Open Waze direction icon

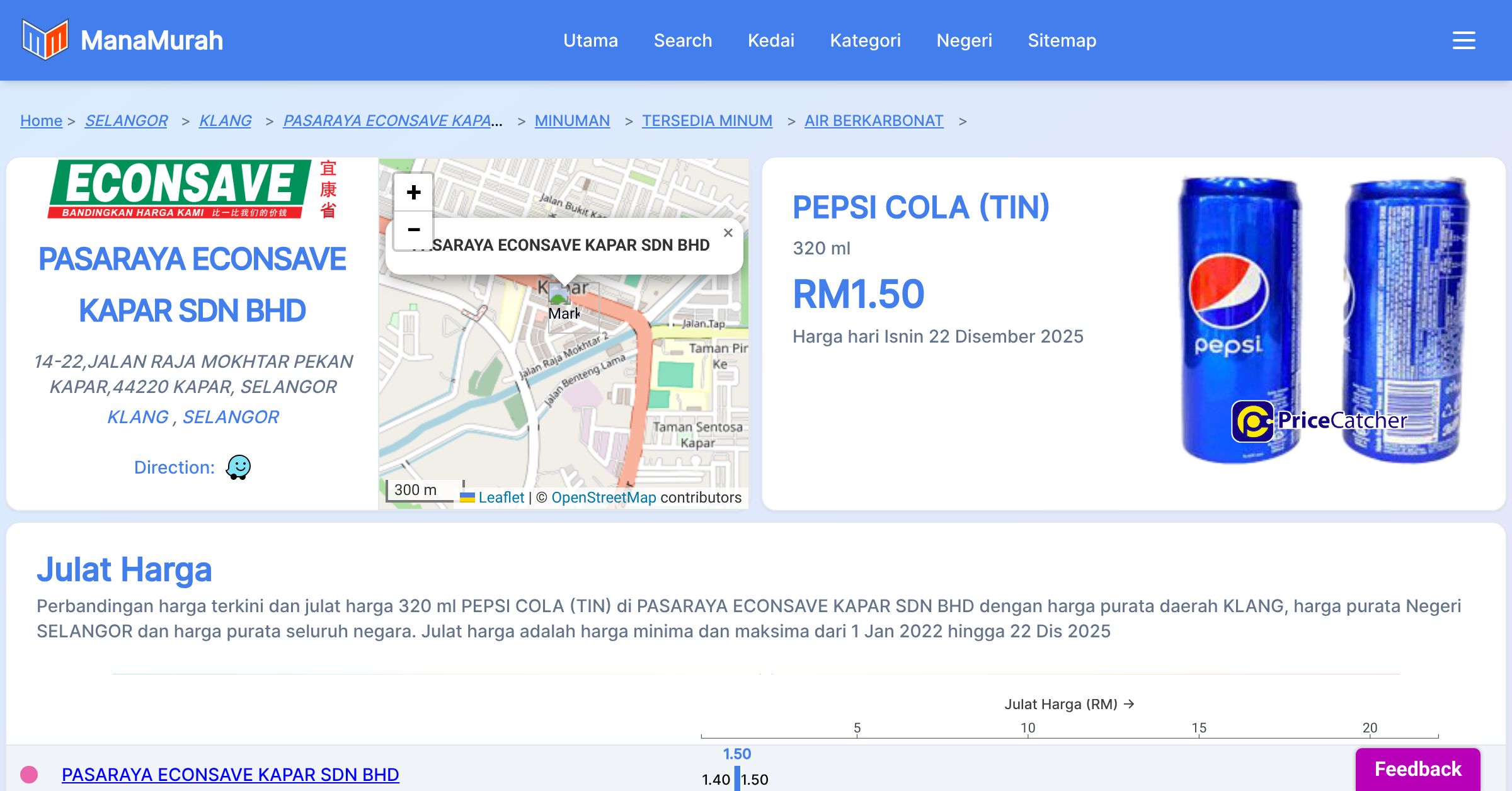tap(238, 467)
